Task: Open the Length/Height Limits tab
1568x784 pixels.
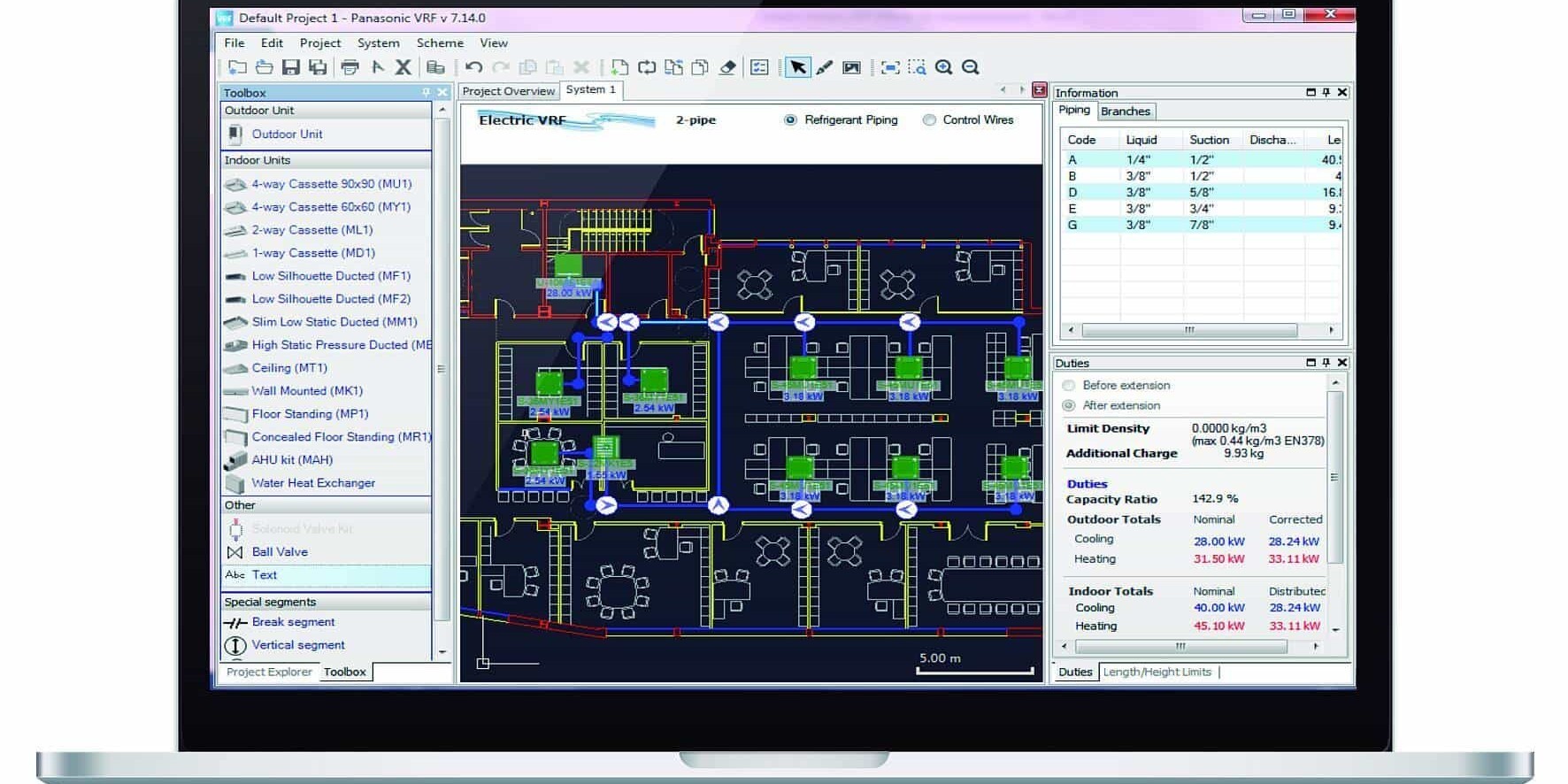Action: (x=1157, y=673)
